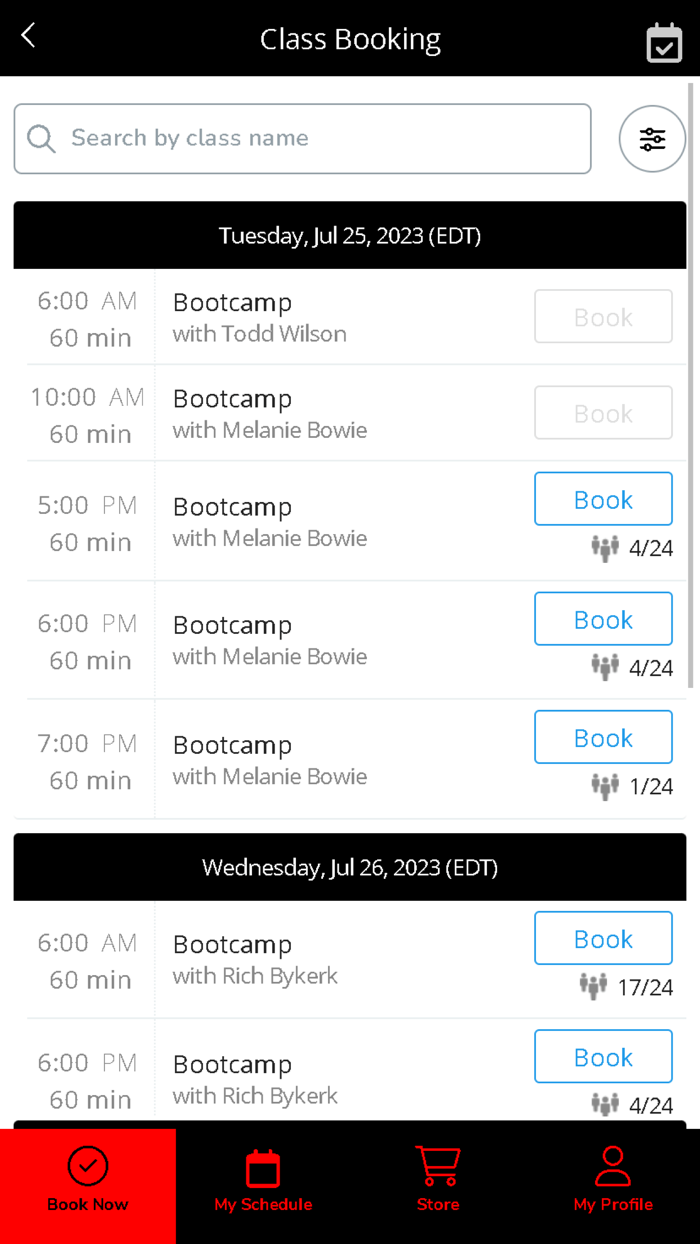Select the Wednesday, Jul 26 date header
This screenshot has height=1244, width=700.
point(349,867)
